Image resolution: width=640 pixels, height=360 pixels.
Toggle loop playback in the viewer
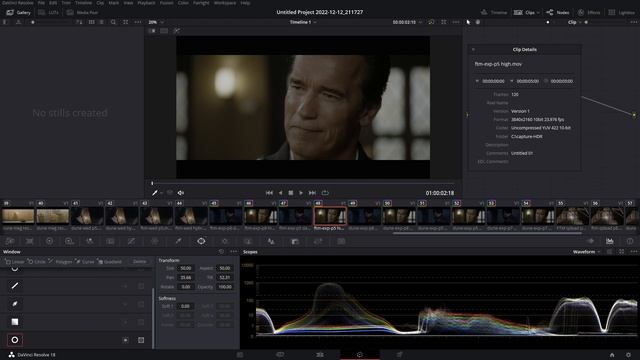[x=325, y=193]
